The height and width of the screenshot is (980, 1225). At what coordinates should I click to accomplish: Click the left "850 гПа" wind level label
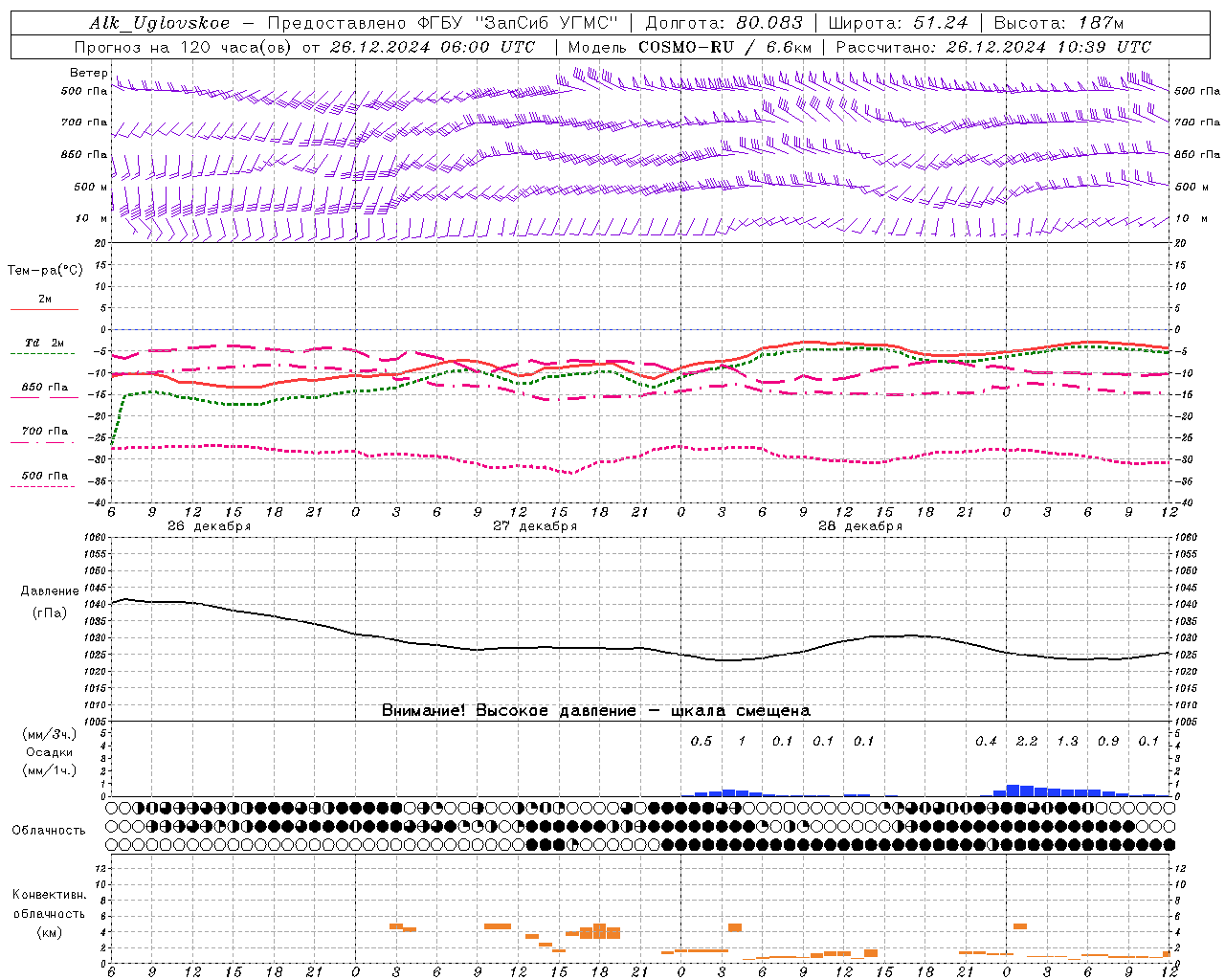pyautogui.click(x=84, y=154)
